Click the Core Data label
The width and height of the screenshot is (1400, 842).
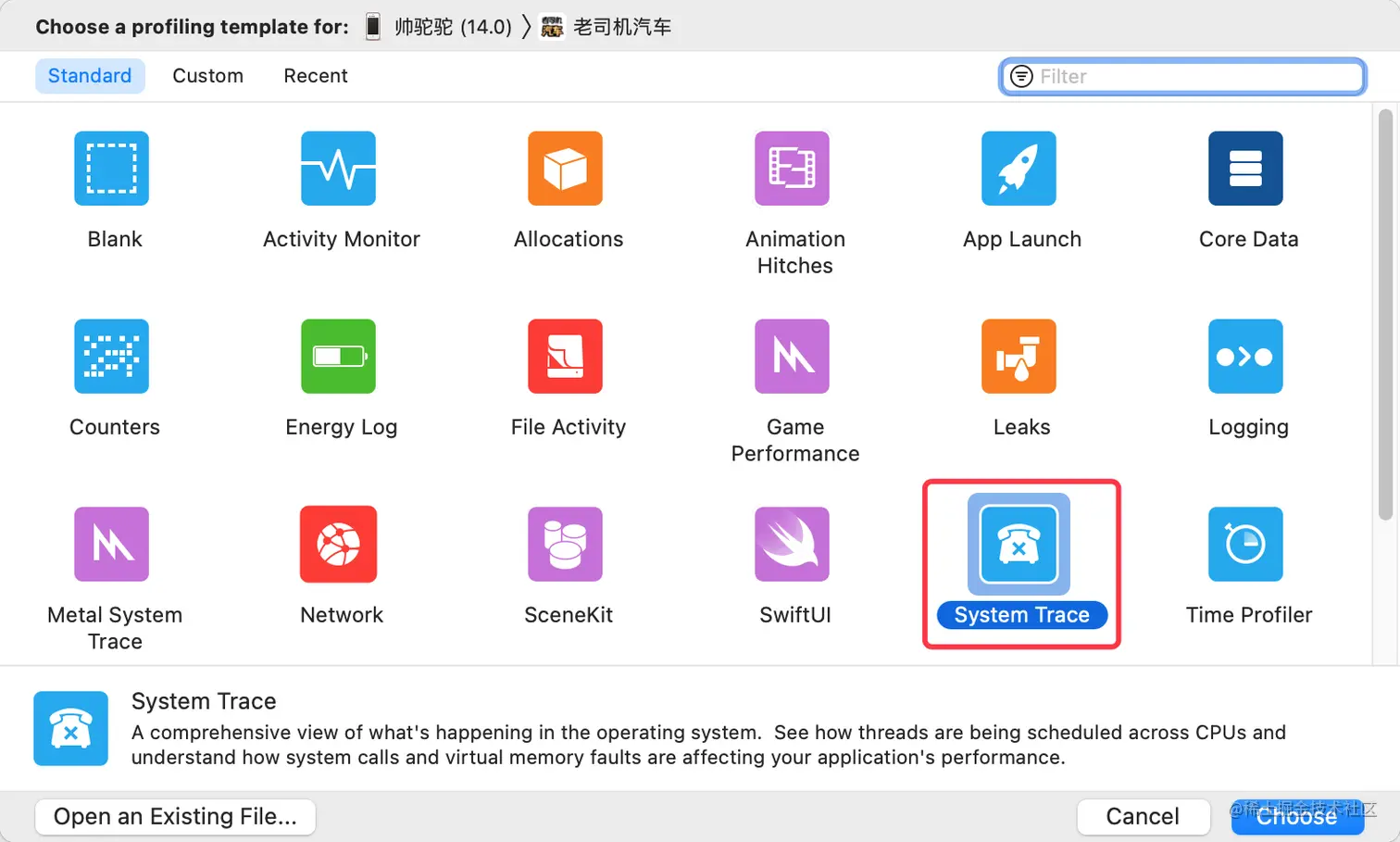pos(1248,239)
